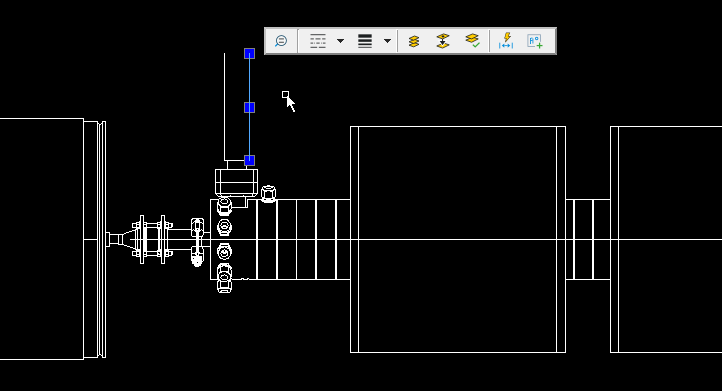
Task: Click the bottom blue grip of selected line
Action: [250, 160]
